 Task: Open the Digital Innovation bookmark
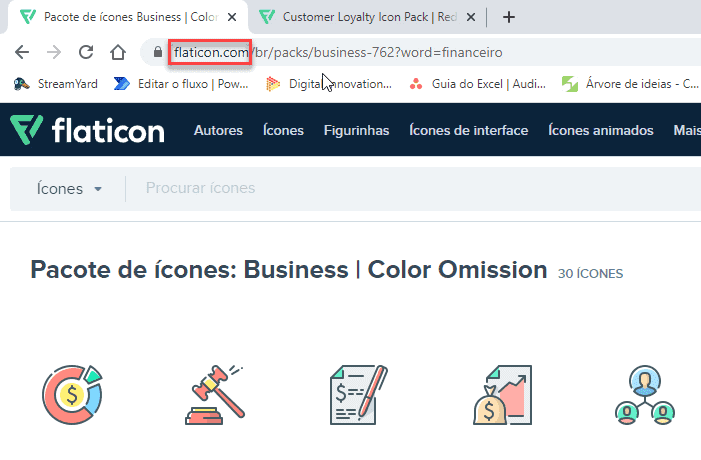click(329, 84)
